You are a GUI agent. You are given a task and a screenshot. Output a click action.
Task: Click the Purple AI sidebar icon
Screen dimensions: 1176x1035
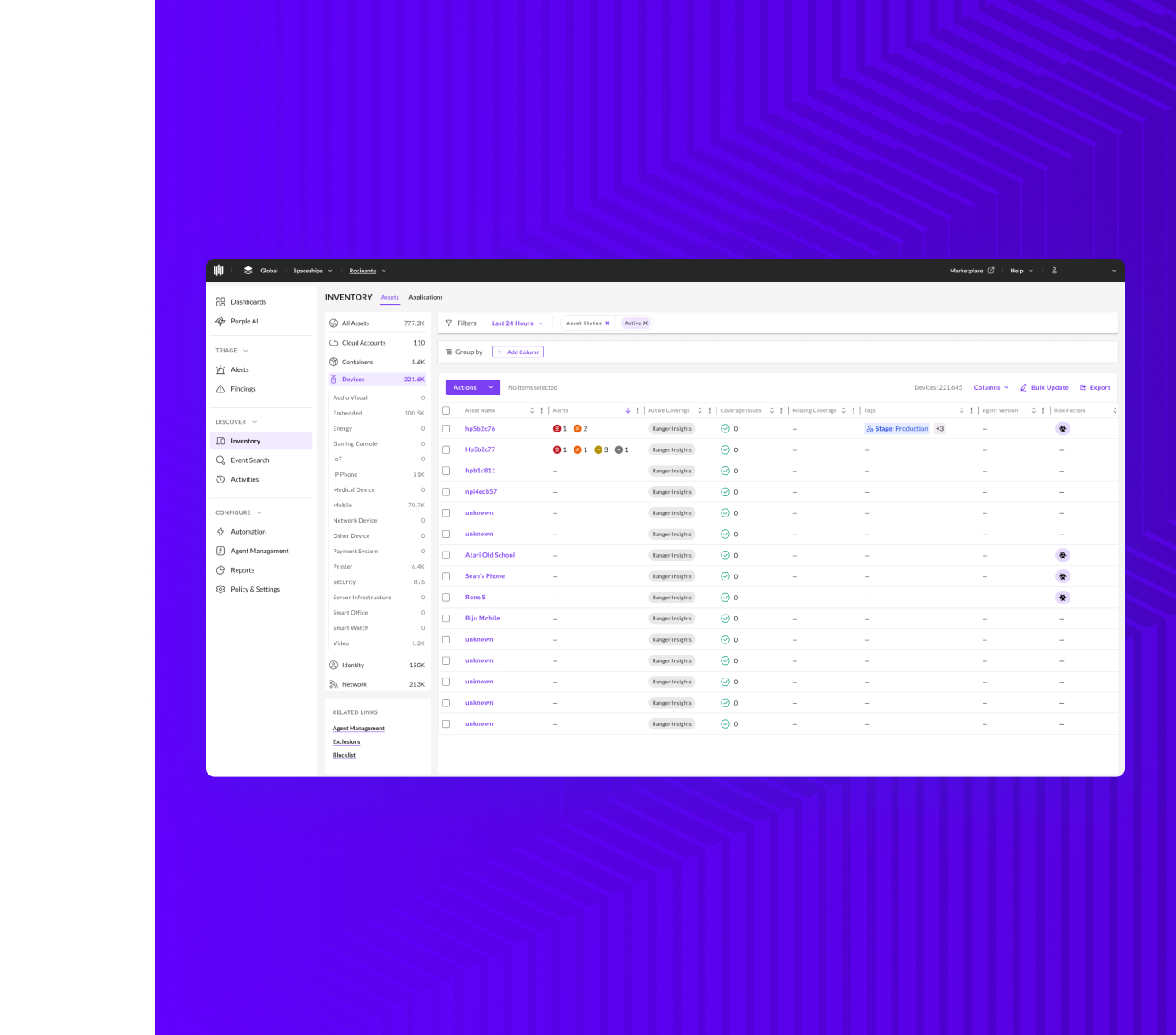[x=220, y=321]
